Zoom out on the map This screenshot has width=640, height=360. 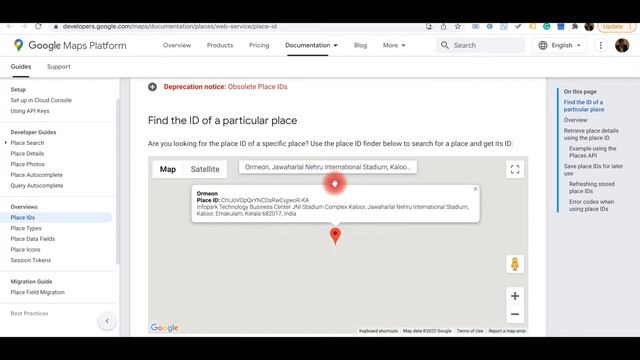click(515, 314)
